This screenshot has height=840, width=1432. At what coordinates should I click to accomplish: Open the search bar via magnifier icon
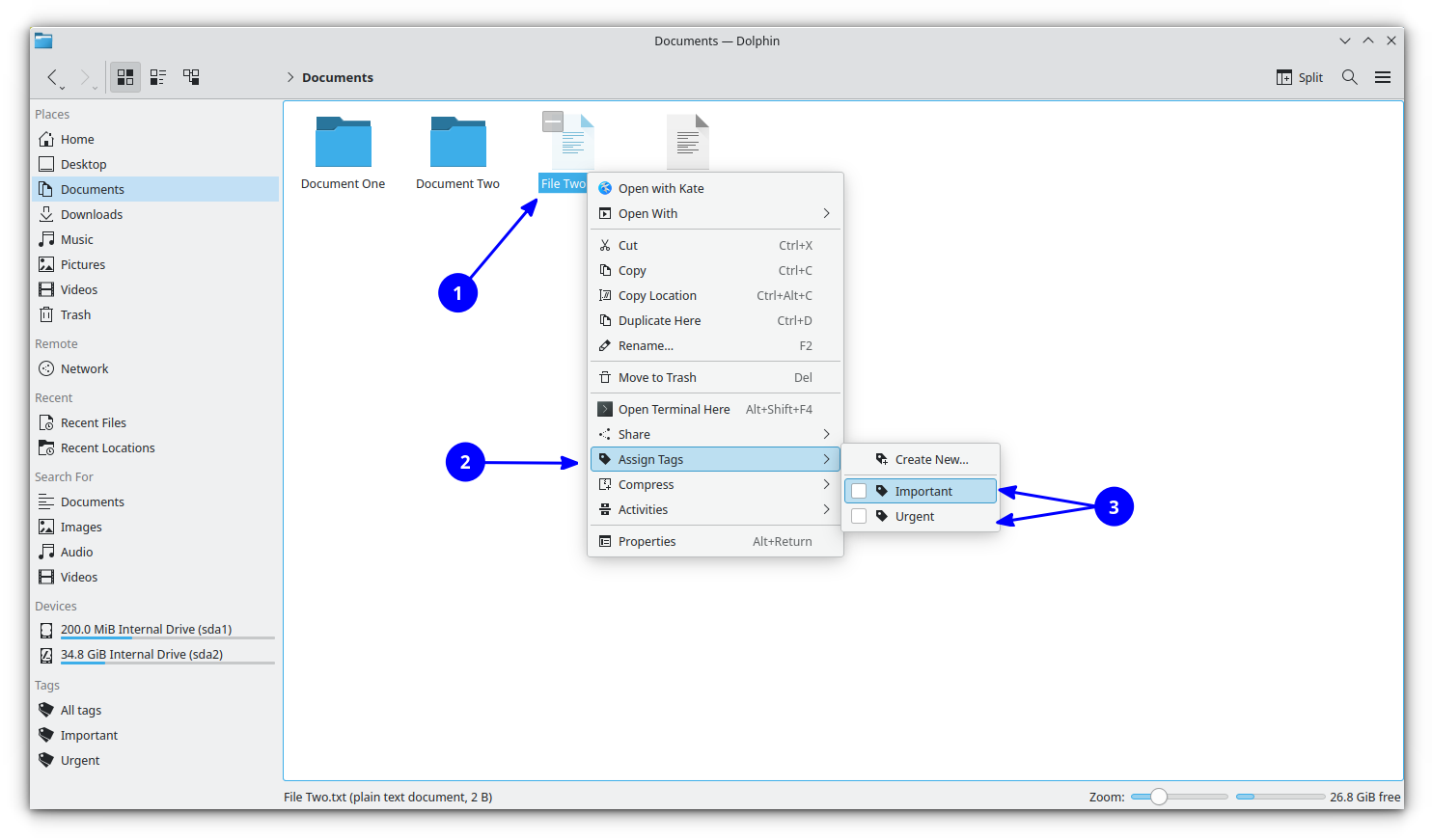coord(1349,77)
